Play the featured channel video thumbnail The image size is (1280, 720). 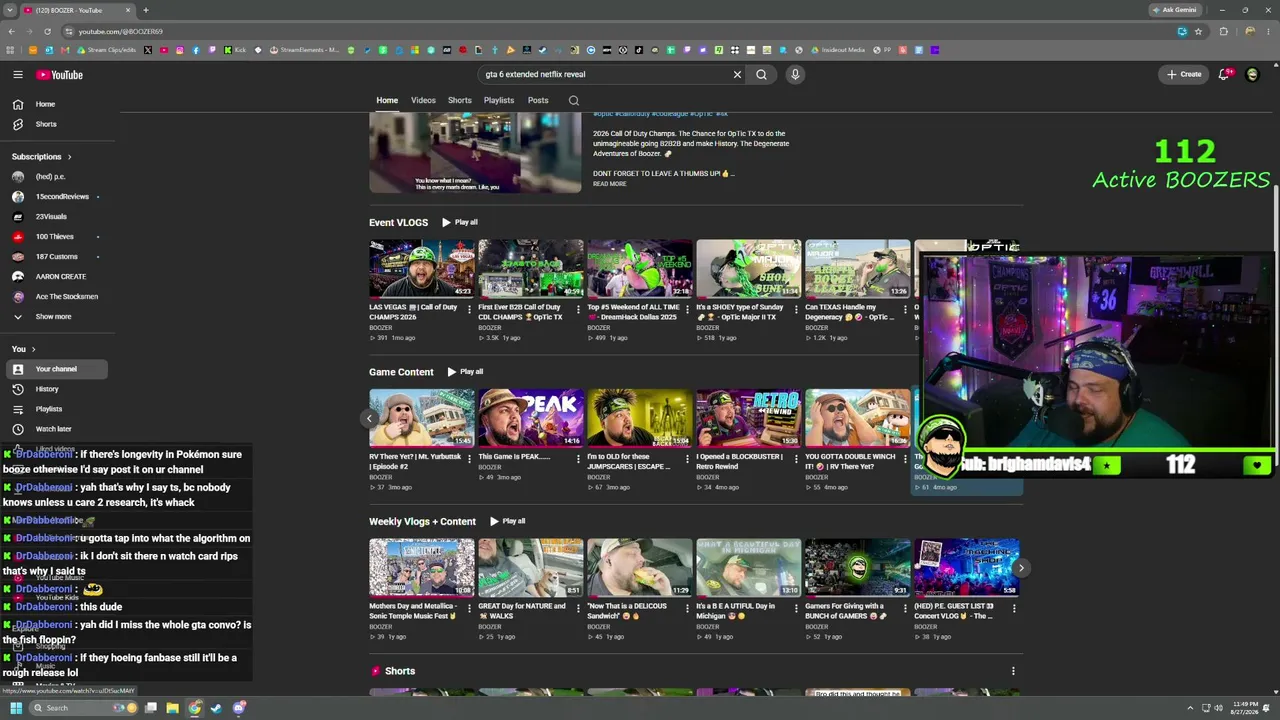(x=475, y=152)
